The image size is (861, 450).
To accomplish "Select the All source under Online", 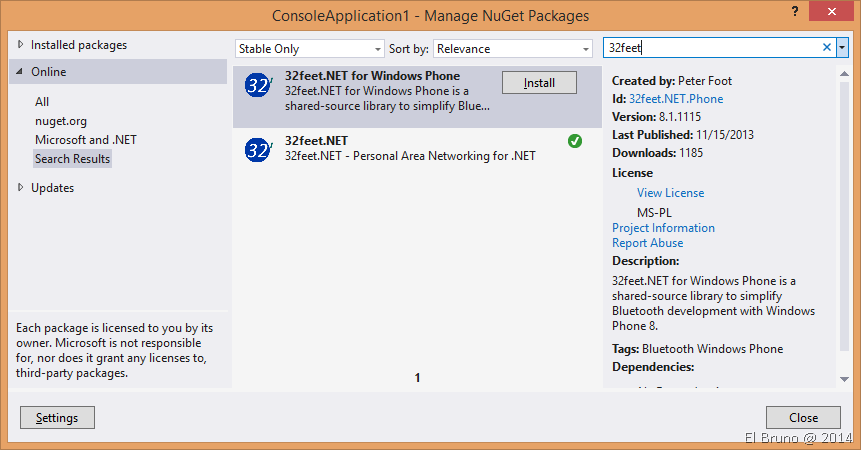I will click(x=42, y=102).
